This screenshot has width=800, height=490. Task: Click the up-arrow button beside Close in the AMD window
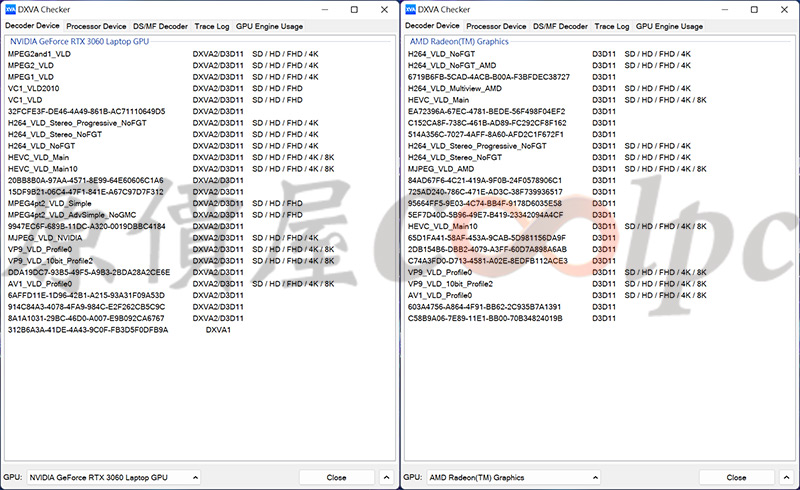(786, 477)
